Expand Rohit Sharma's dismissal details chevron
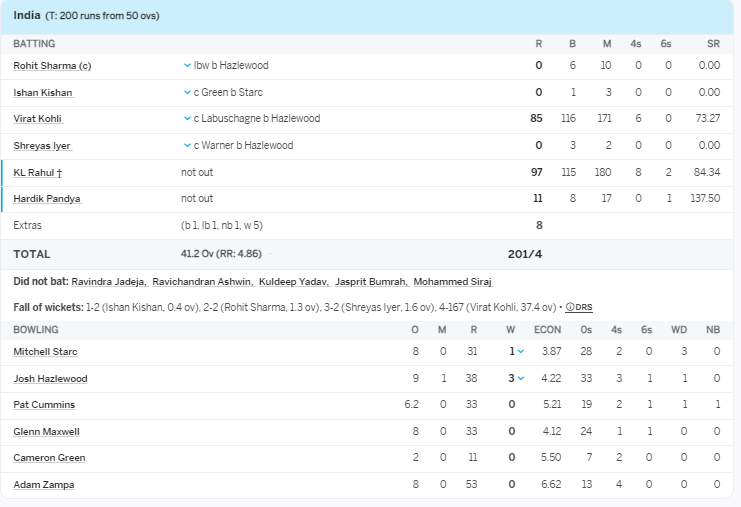The image size is (741, 507). [187, 66]
